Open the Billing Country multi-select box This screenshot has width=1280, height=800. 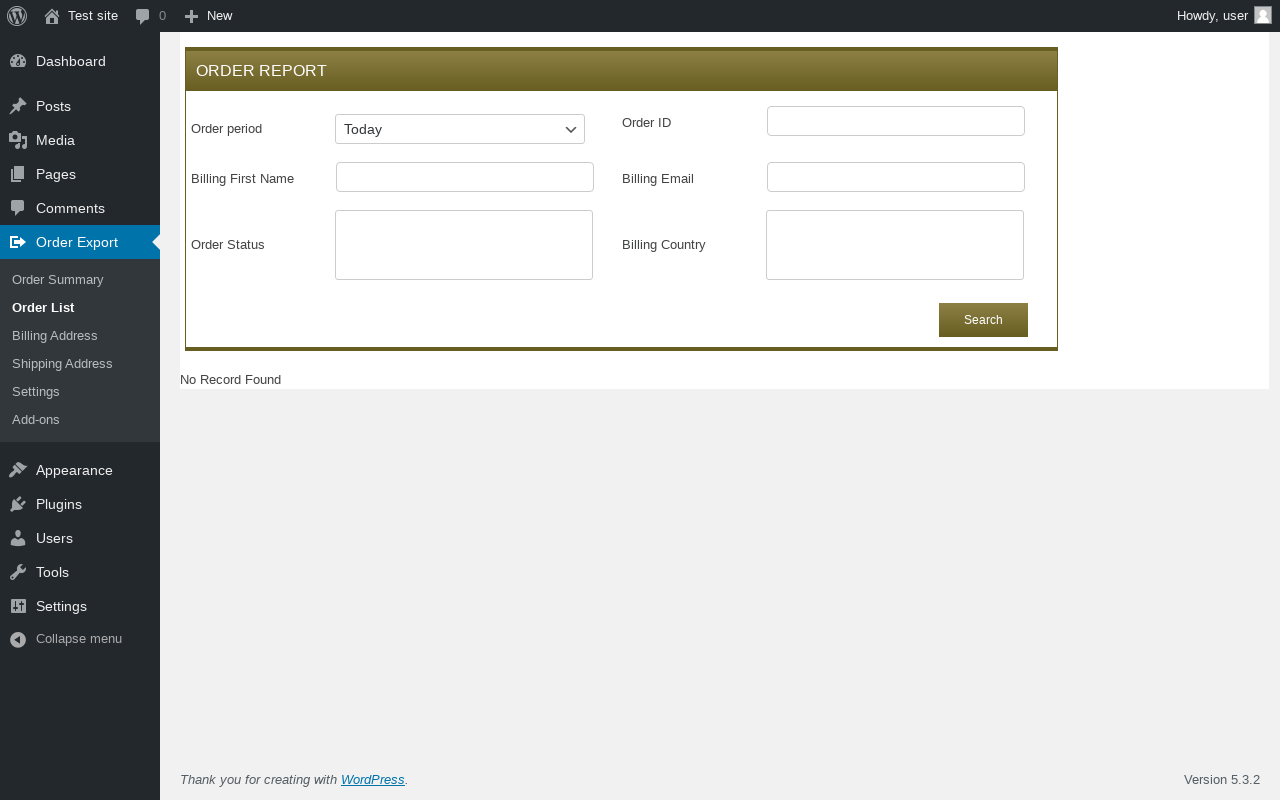click(x=895, y=245)
